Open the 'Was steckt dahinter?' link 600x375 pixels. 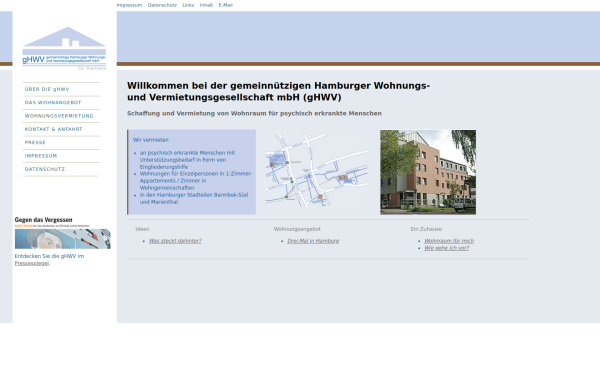(x=175, y=241)
